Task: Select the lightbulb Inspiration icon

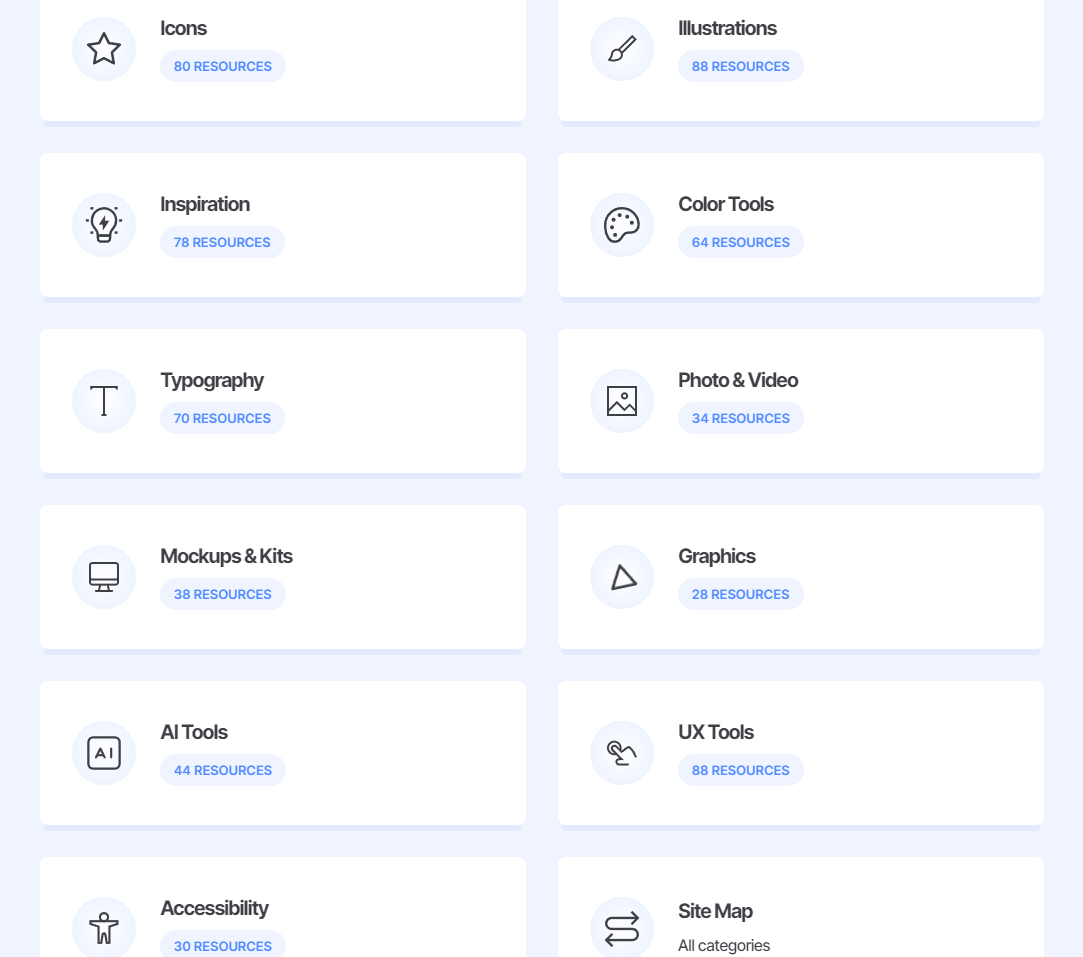Action: 104,225
